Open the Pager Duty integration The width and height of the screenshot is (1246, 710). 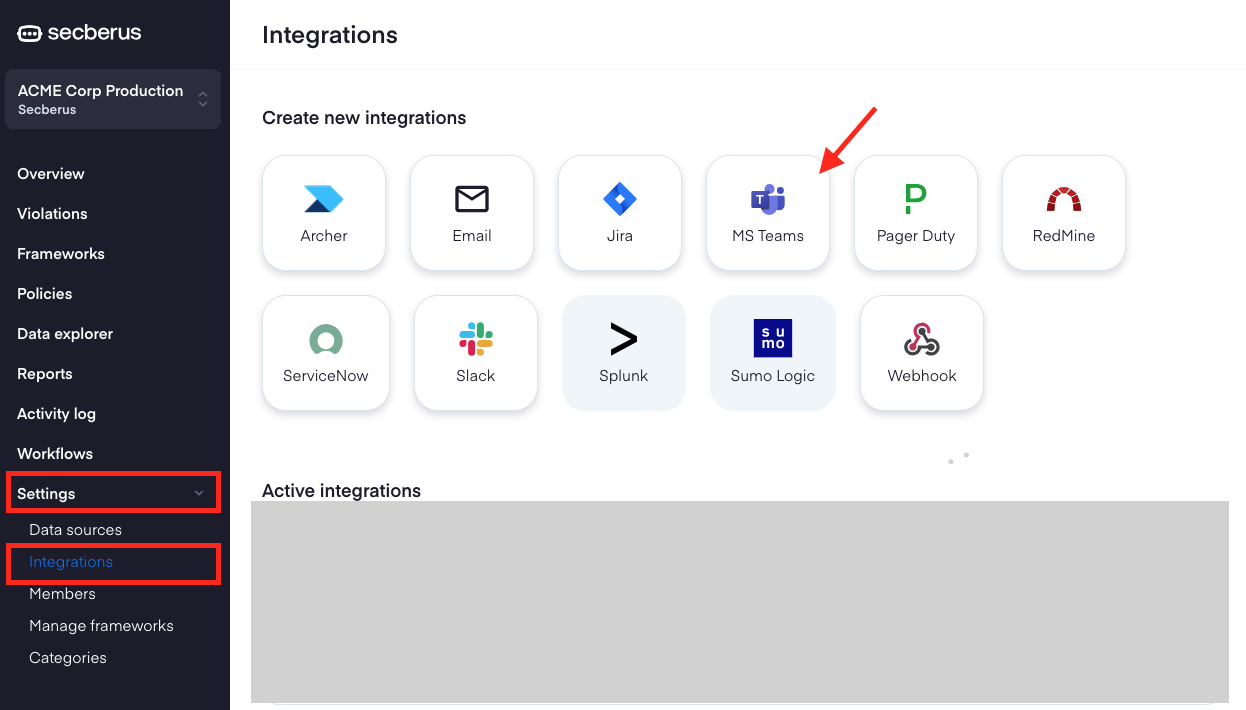[x=916, y=213]
